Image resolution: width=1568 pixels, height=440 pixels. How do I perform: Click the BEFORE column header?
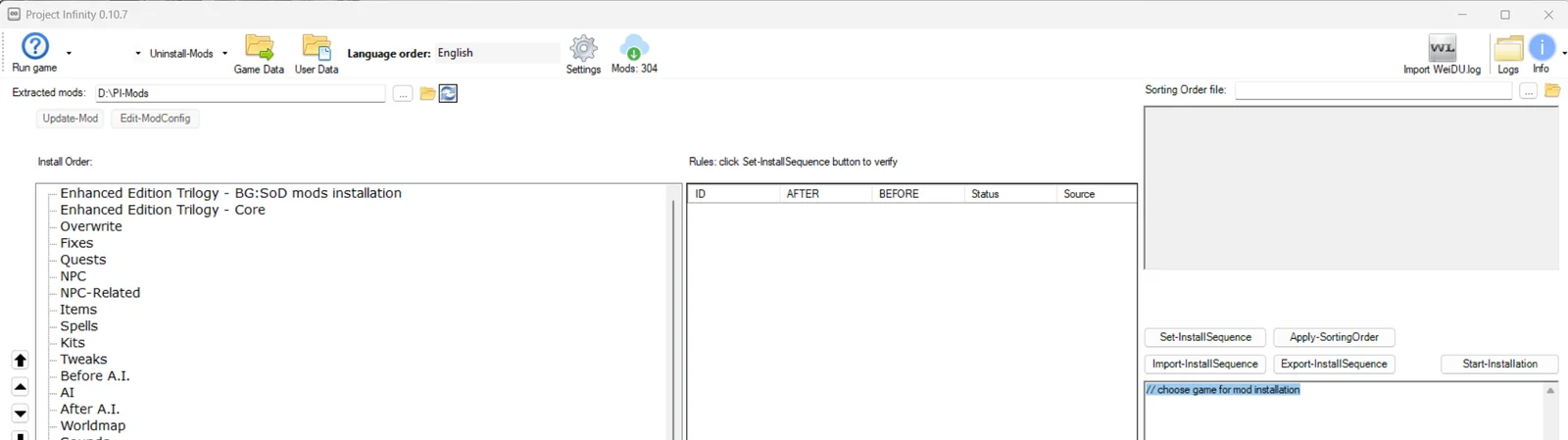[x=917, y=194]
